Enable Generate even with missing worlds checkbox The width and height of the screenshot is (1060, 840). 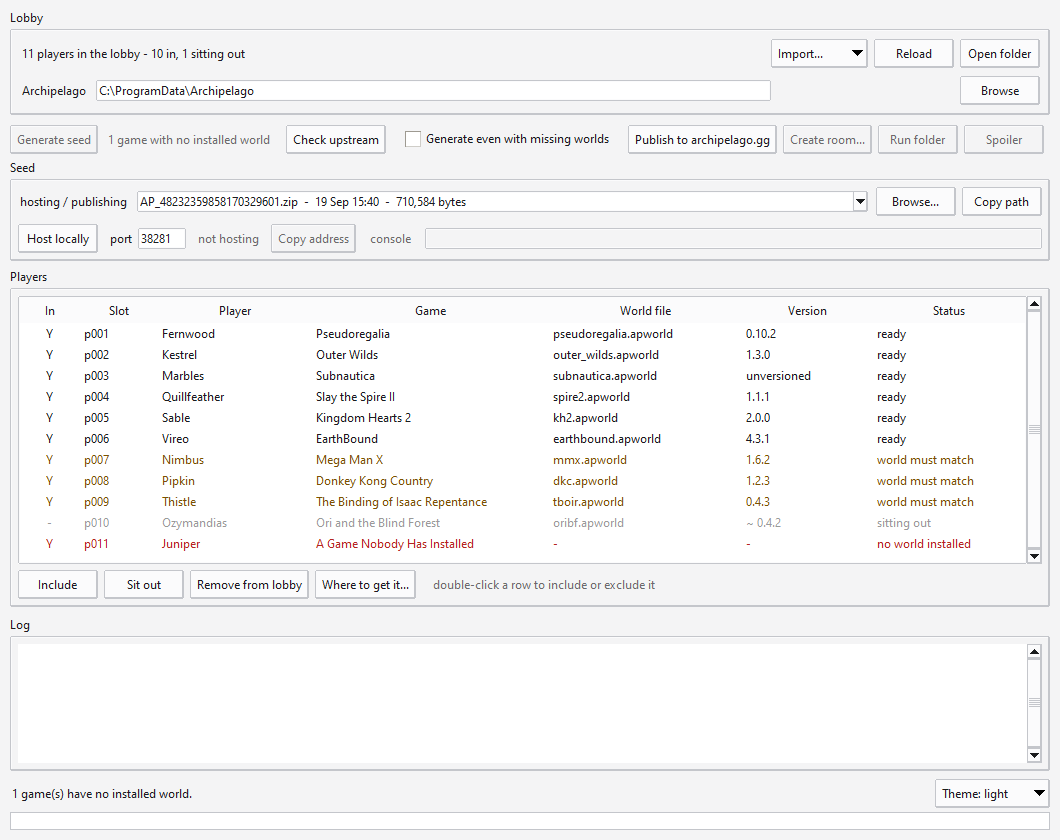[x=412, y=139]
